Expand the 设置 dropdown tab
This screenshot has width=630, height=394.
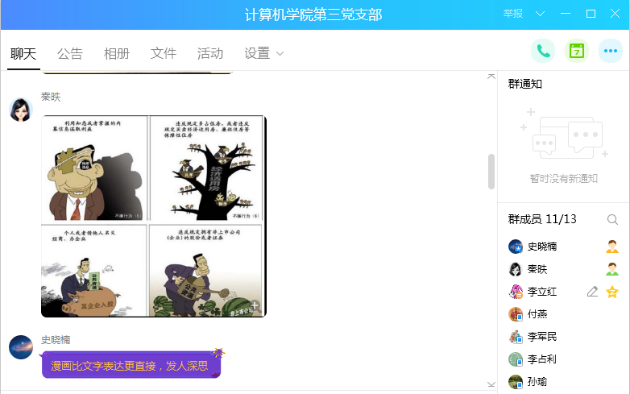(264, 53)
